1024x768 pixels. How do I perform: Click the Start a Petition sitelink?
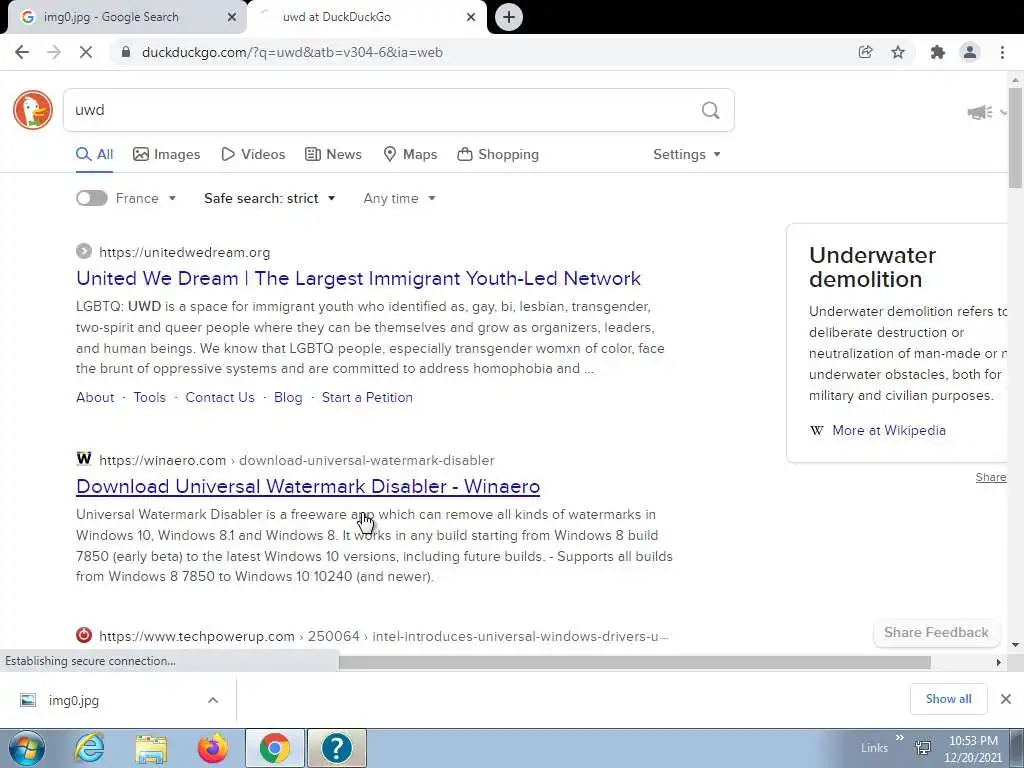[367, 397]
